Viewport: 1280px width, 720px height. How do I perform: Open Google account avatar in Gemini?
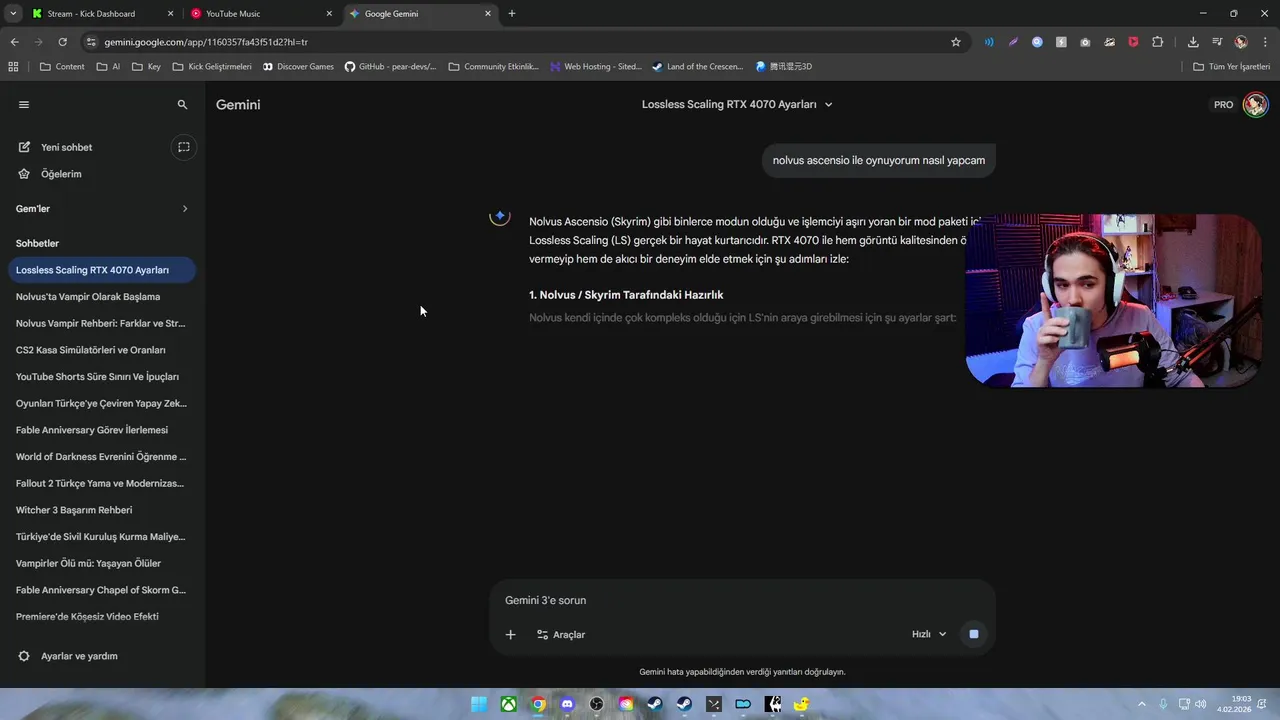(x=1255, y=105)
